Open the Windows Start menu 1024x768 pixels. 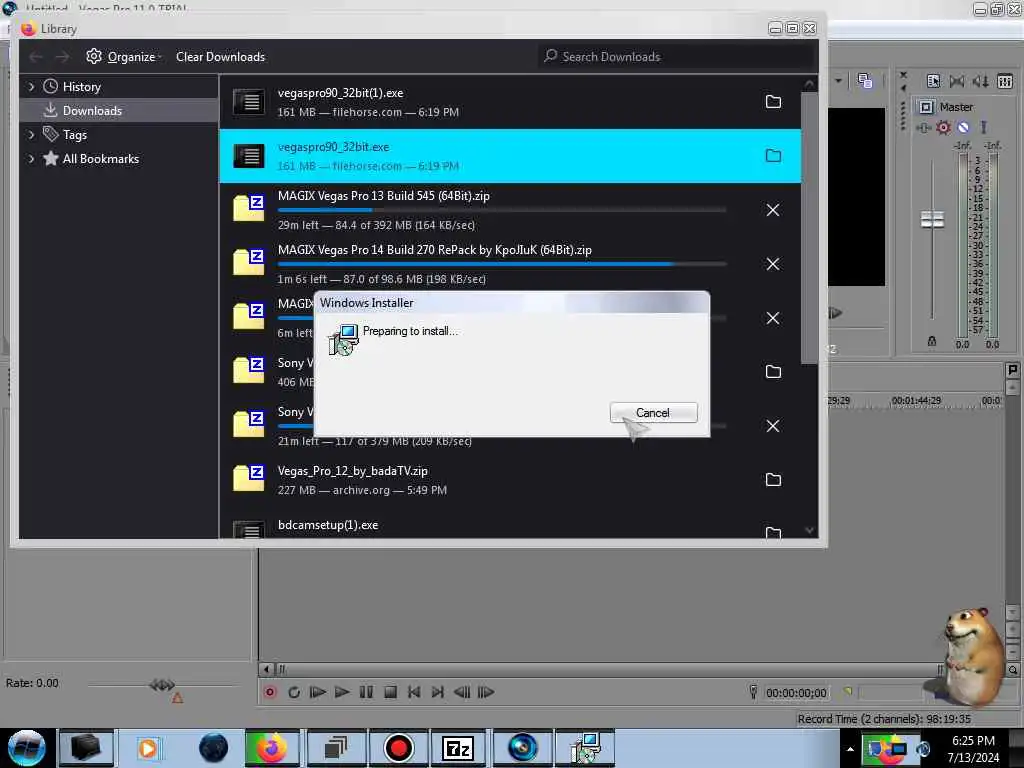pos(26,748)
